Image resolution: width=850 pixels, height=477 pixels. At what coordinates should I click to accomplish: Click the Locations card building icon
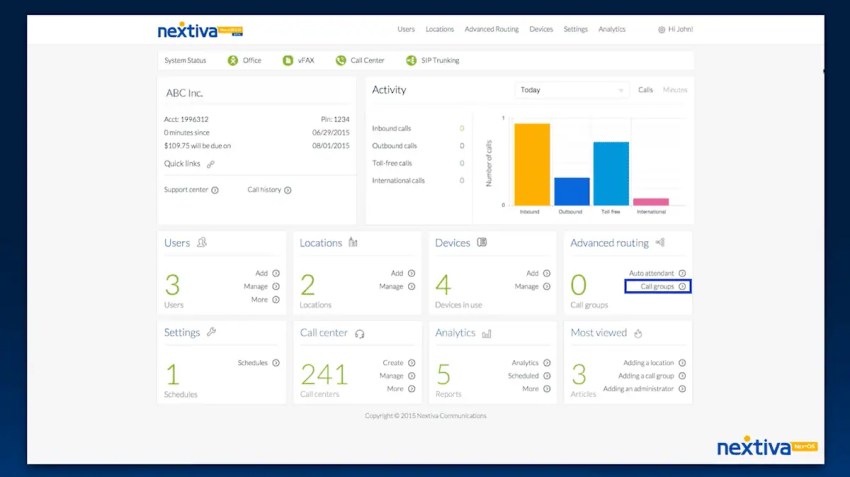pos(353,242)
